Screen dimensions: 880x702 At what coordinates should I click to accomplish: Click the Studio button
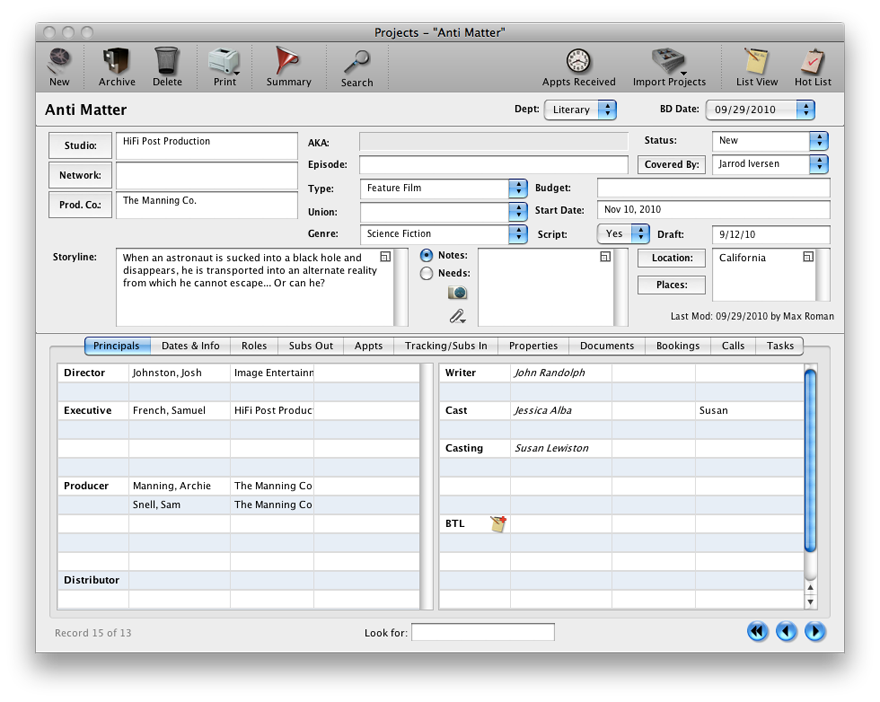pyautogui.click(x=80, y=145)
